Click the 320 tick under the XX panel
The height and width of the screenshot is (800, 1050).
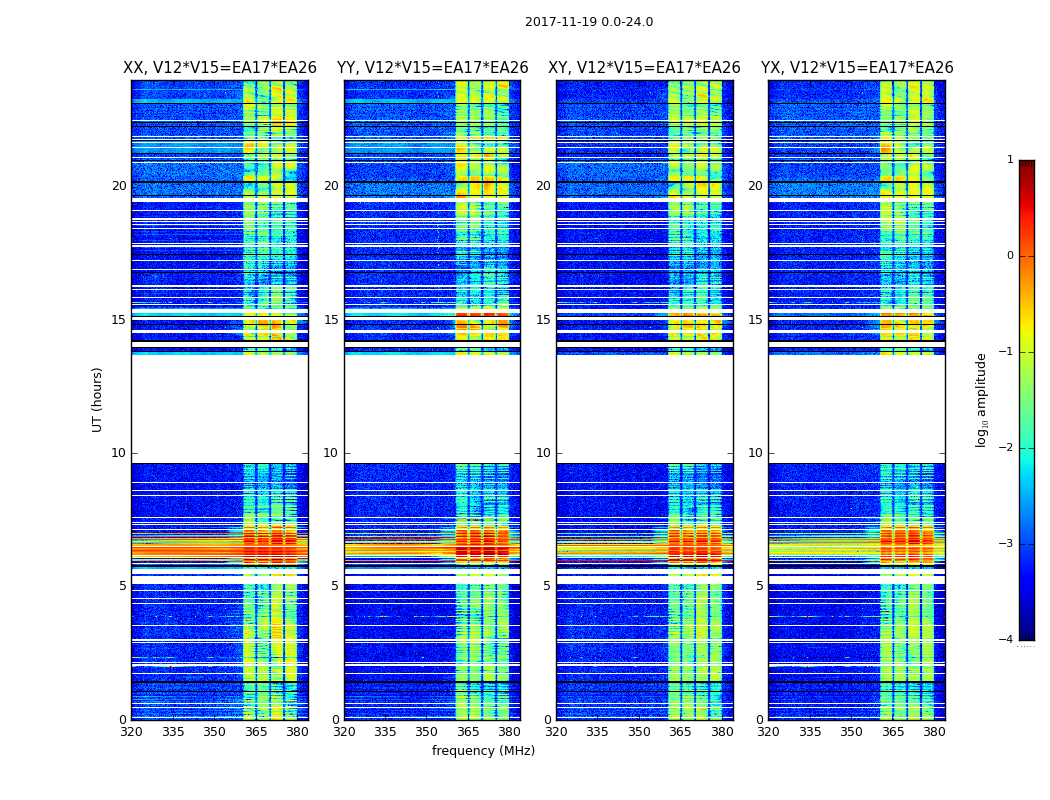[131, 732]
